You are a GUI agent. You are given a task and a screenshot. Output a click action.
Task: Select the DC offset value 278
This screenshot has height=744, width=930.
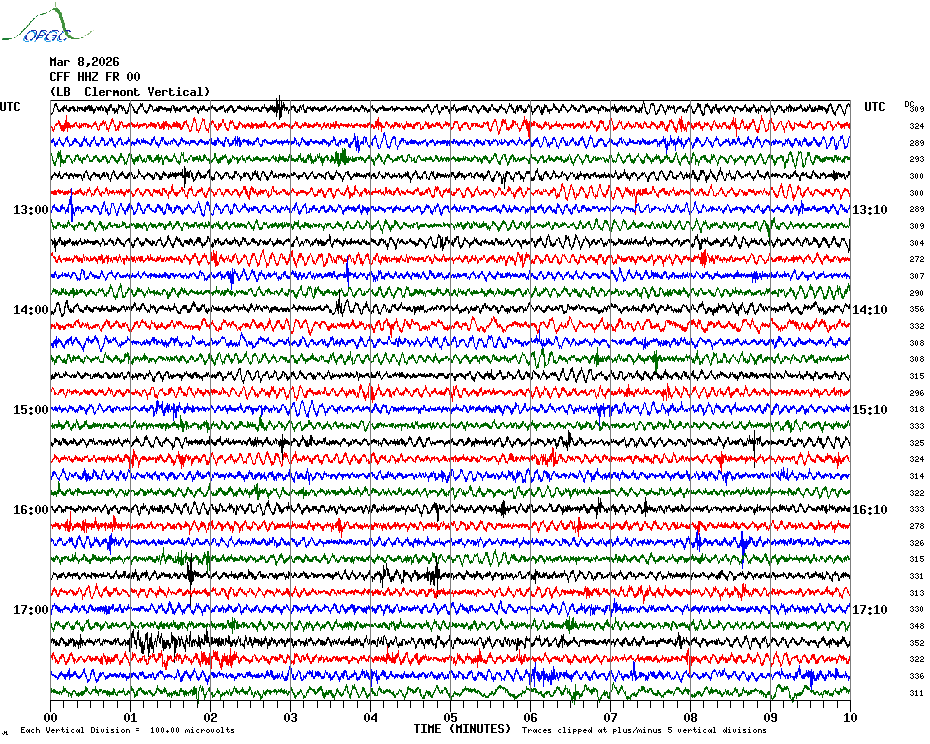click(x=916, y=526)
